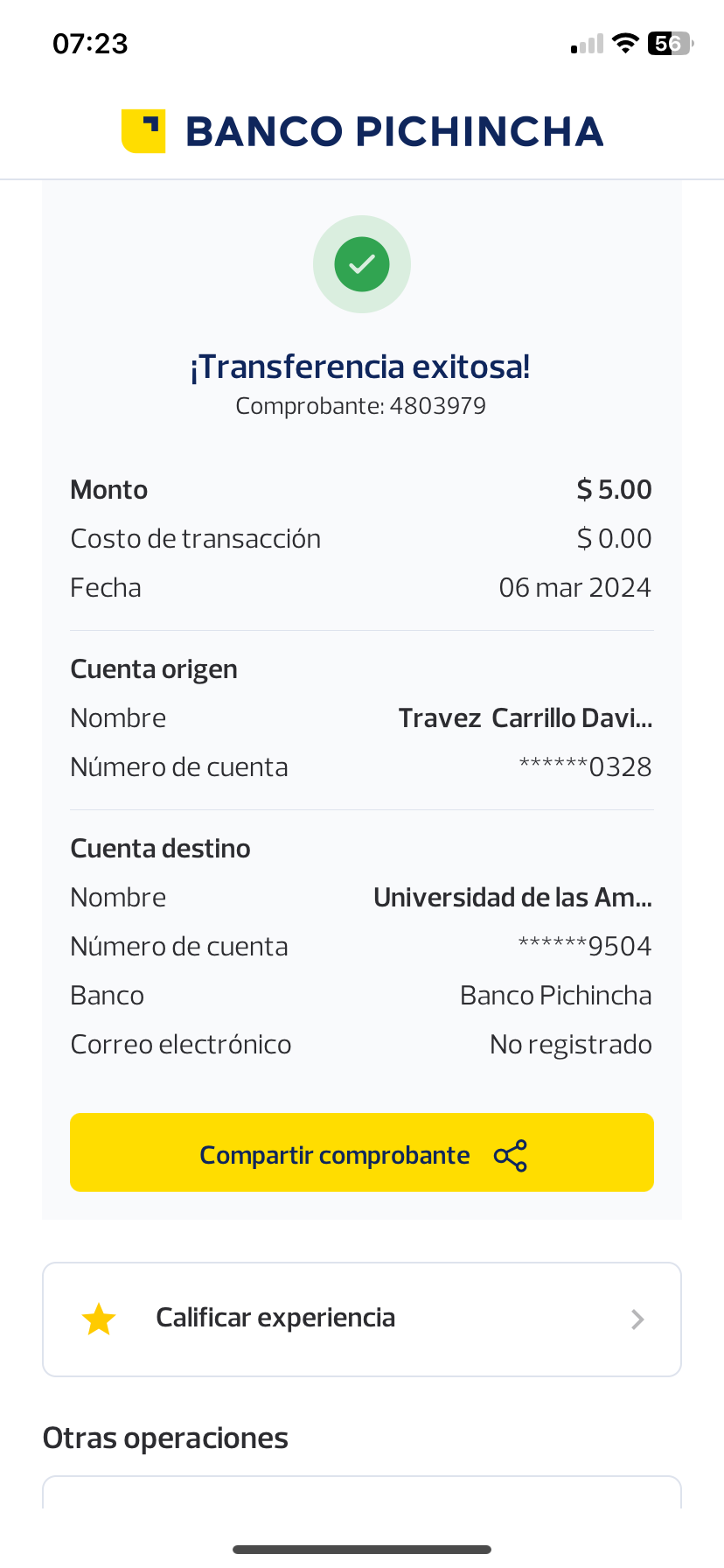Viewport: 724px width, 1568px height.
Task: Tap the ¡Transferencia exitosa! heading
Action: 360,367
